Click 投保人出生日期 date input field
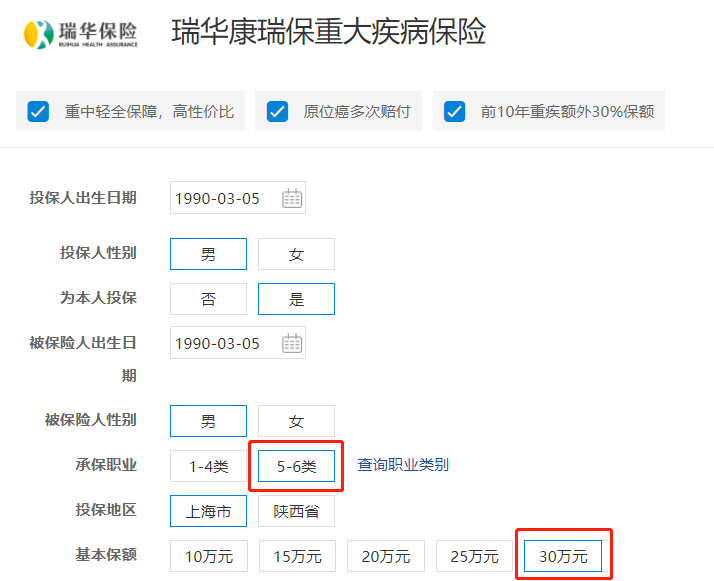 pos(238,198)
